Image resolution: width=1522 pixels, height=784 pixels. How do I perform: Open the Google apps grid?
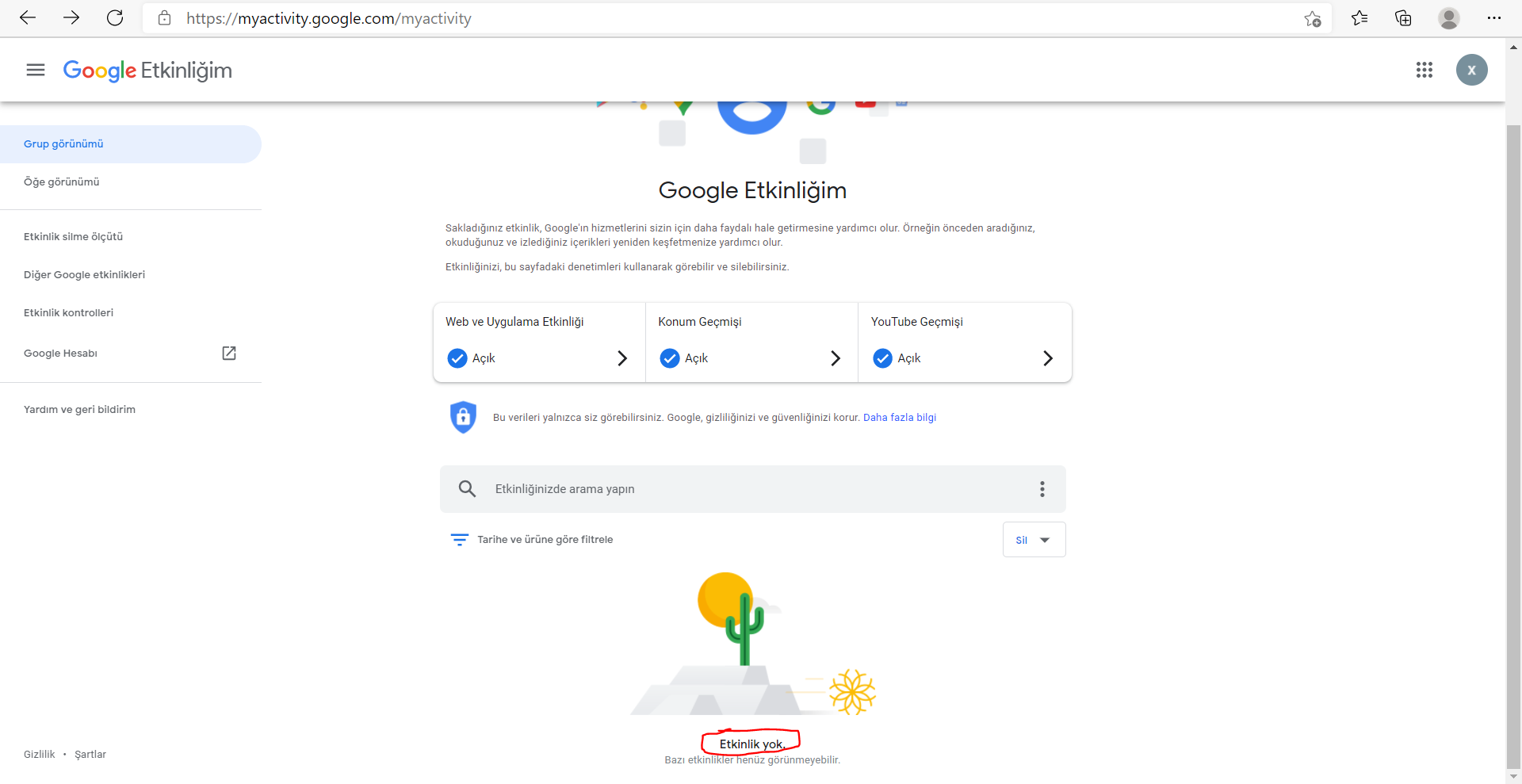1424,70
